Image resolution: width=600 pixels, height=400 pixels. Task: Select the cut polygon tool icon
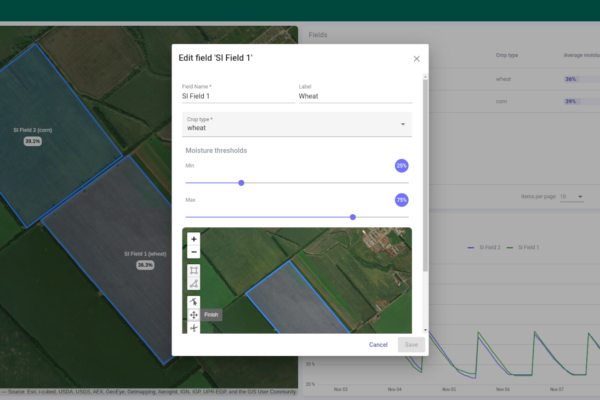pyautogui.click(x=194, y=328)
